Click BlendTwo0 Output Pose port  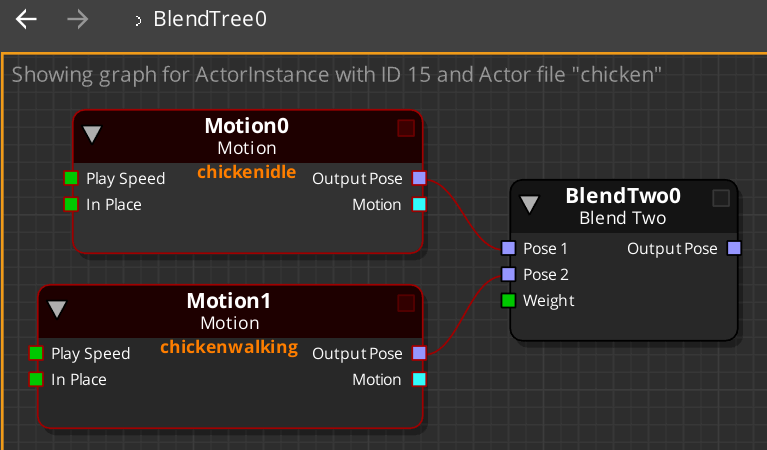point(734,248)
